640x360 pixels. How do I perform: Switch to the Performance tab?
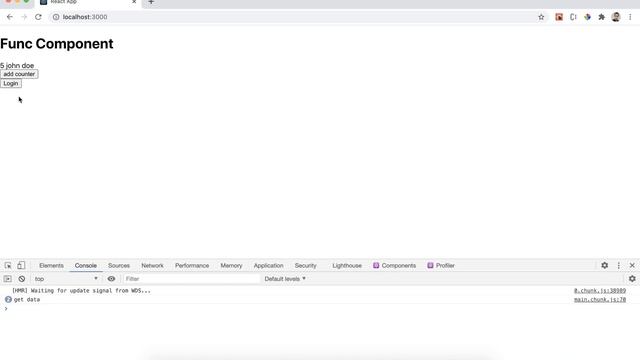[192, 265]
